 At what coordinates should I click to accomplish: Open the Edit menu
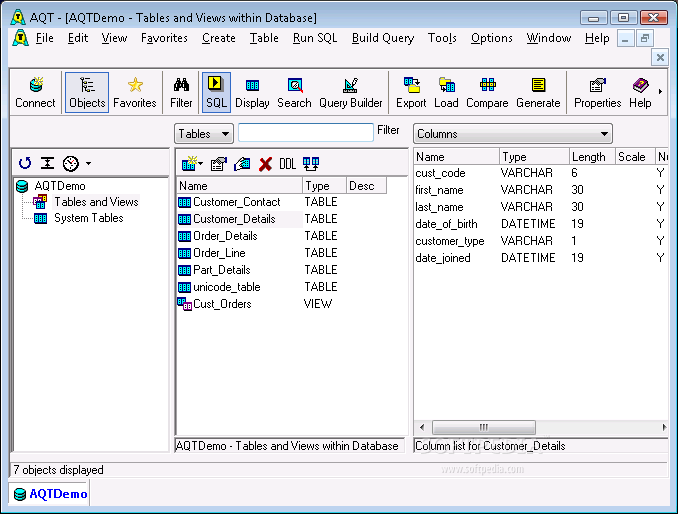[x=78, y=38]
